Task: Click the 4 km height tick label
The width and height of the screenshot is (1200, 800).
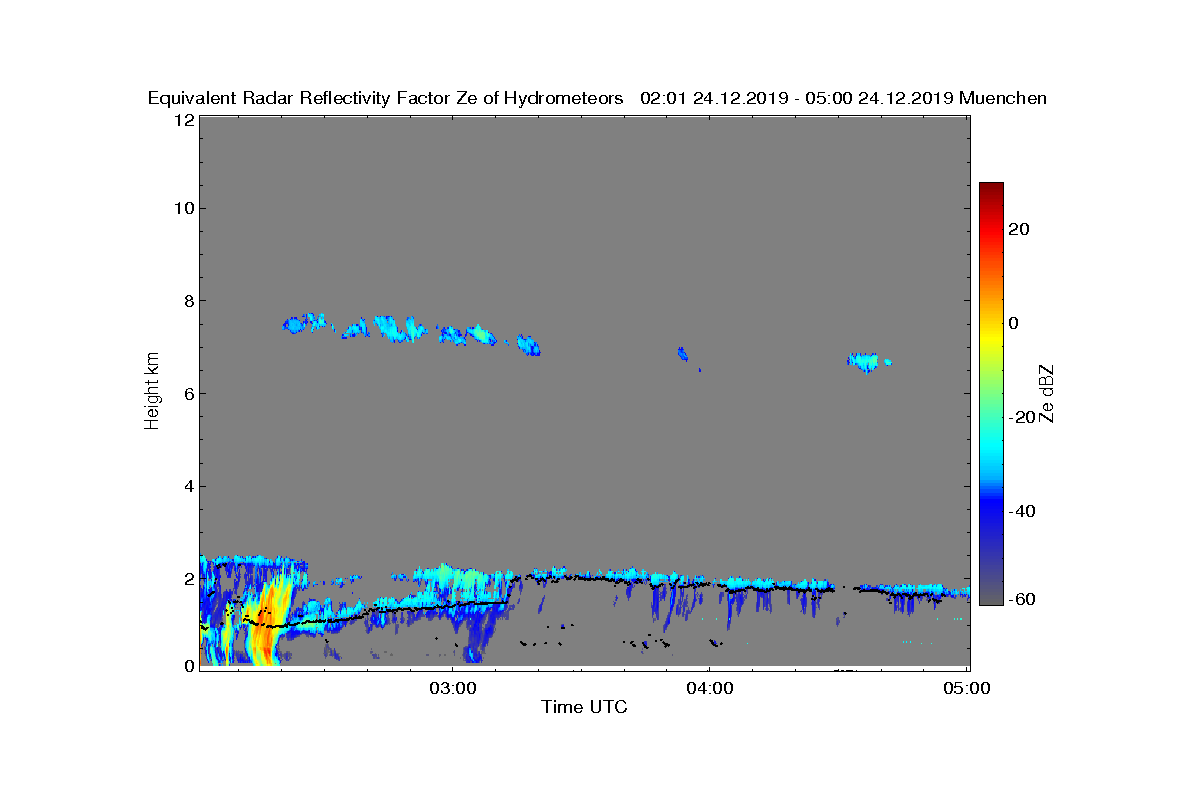Action: coord(187,487)
